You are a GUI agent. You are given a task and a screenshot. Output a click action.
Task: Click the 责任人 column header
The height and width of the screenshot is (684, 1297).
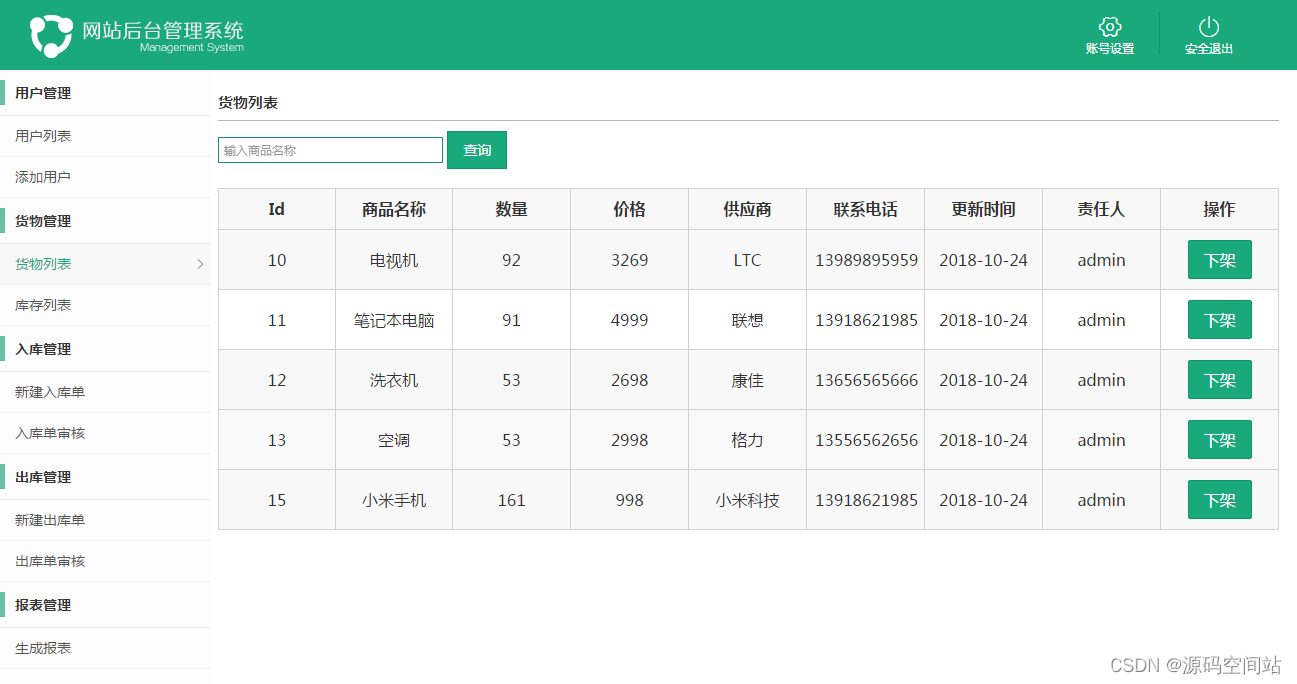[x=1101, y=209]
